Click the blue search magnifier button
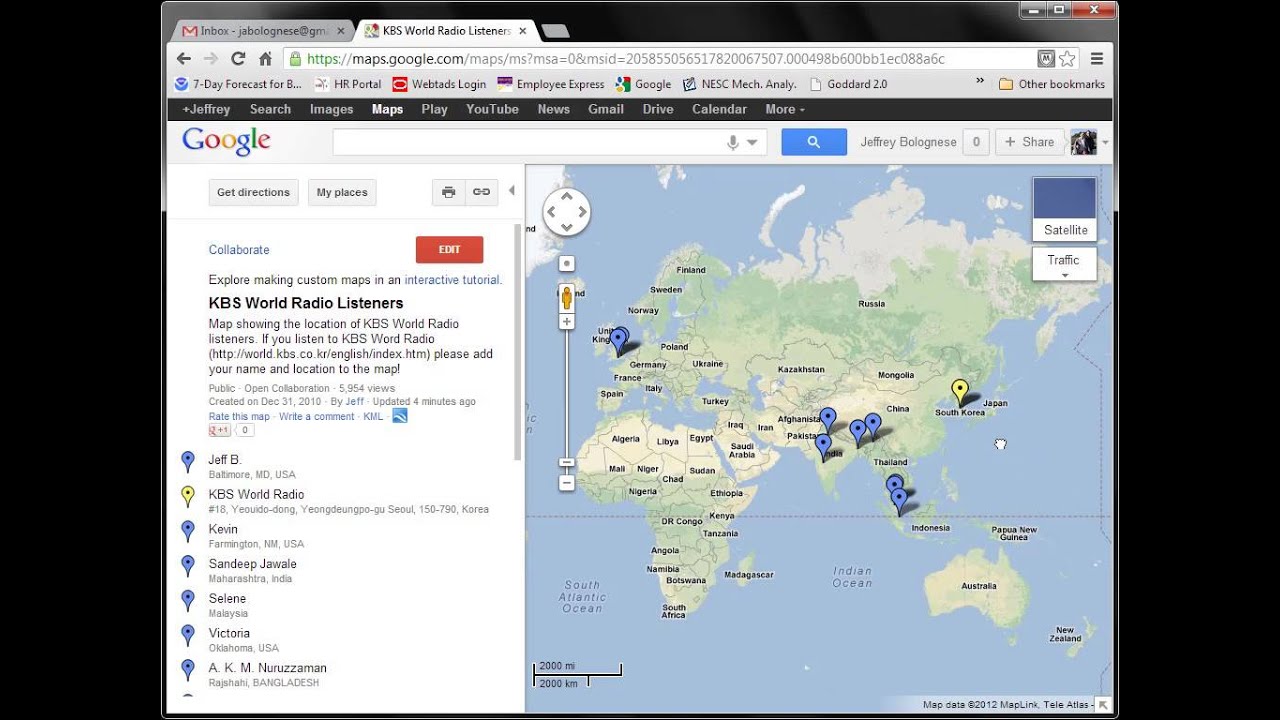This screenshot has width=1280, height=720. (814, 142)
